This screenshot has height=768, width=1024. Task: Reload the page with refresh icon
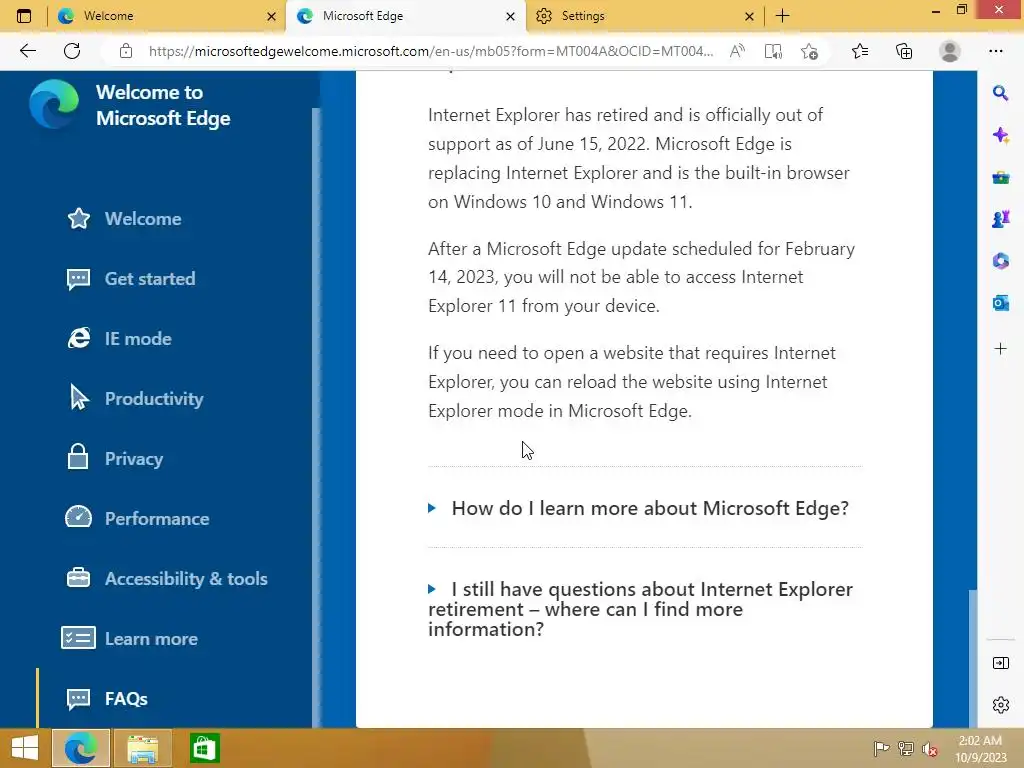point(72,51)
